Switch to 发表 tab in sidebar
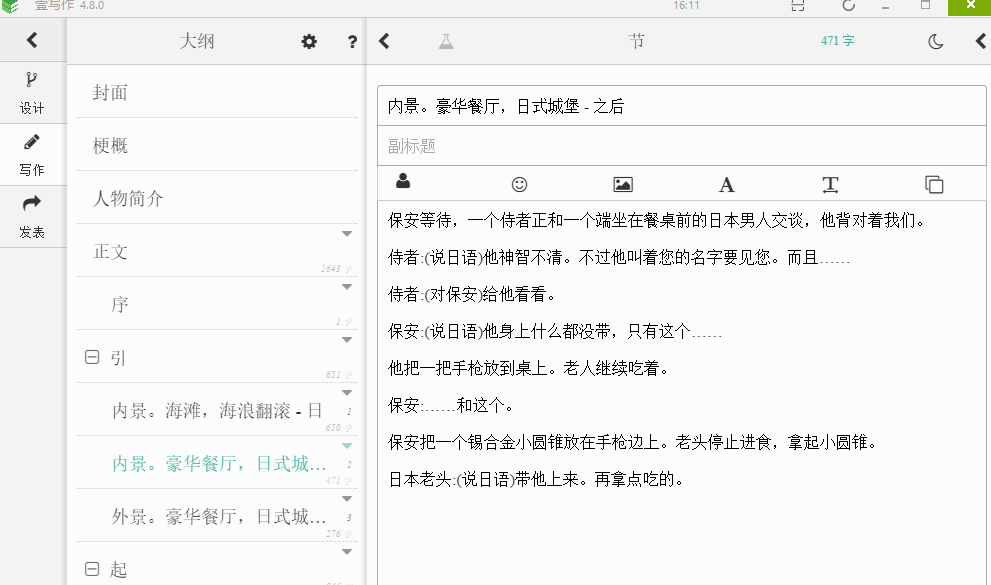The height and width of the screenshot is (585, 991). [x=32, y=216]
